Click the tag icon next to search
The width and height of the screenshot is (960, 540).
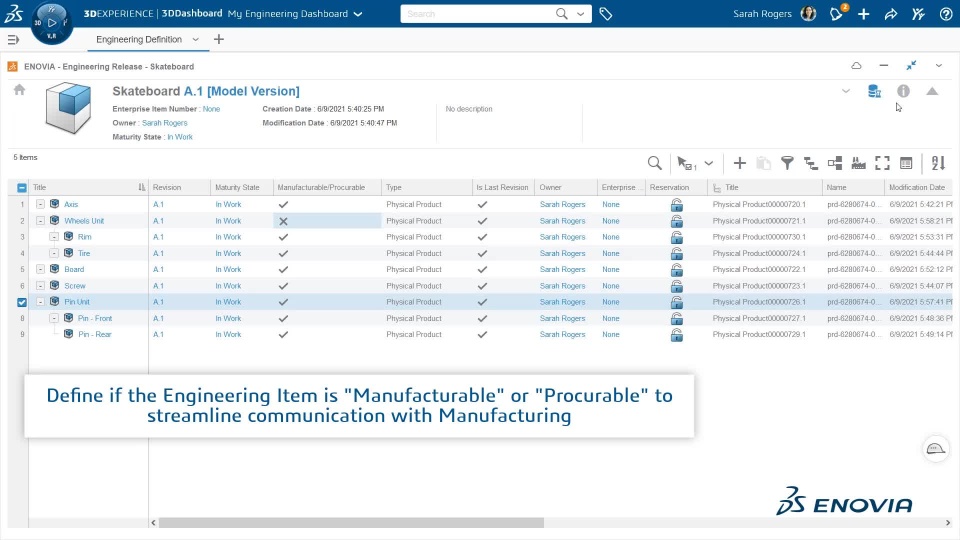pyautogui.click(x=605, y=14)
